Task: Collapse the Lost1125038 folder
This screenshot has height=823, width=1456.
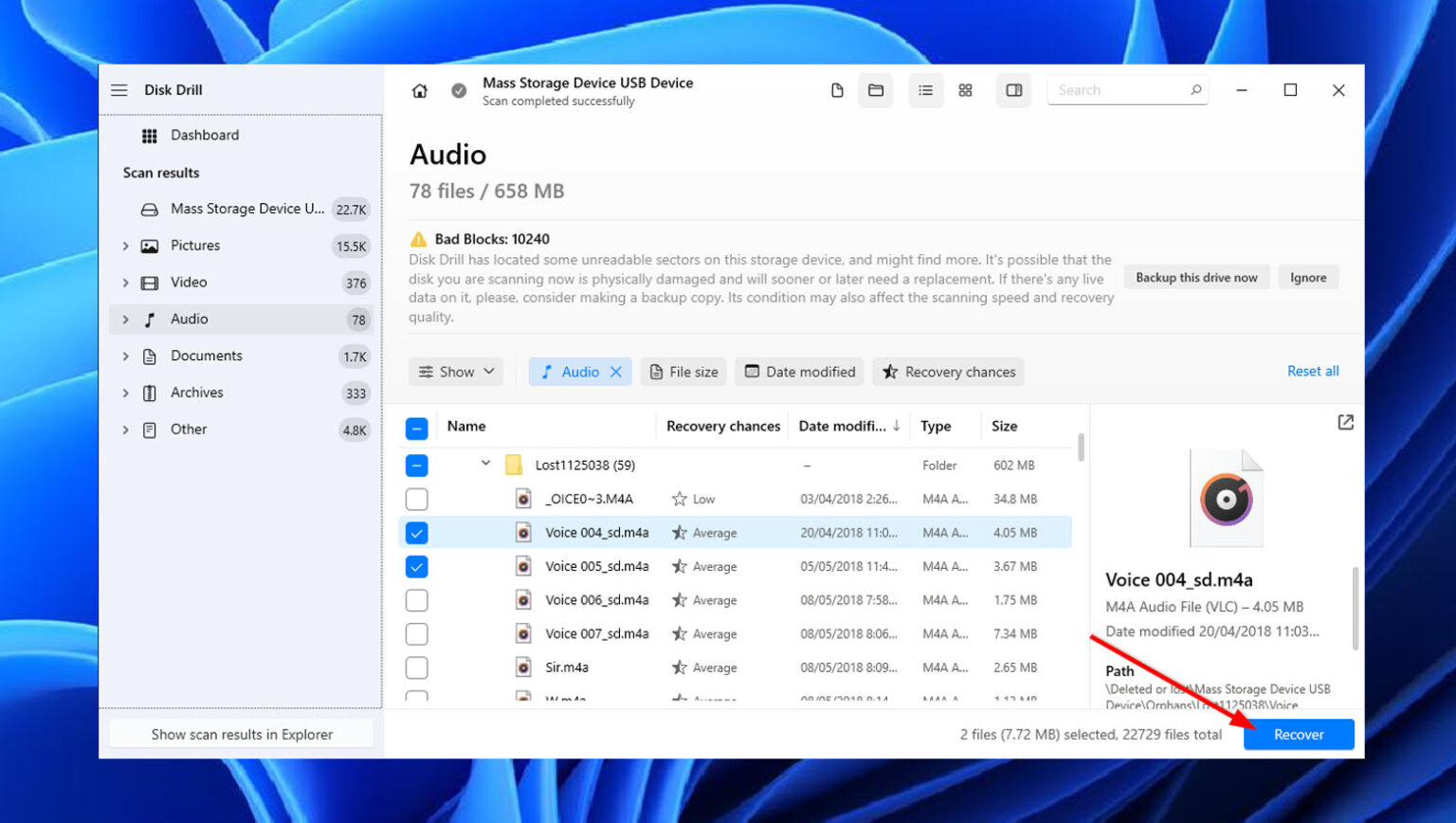Action: [x=485, y=465]
